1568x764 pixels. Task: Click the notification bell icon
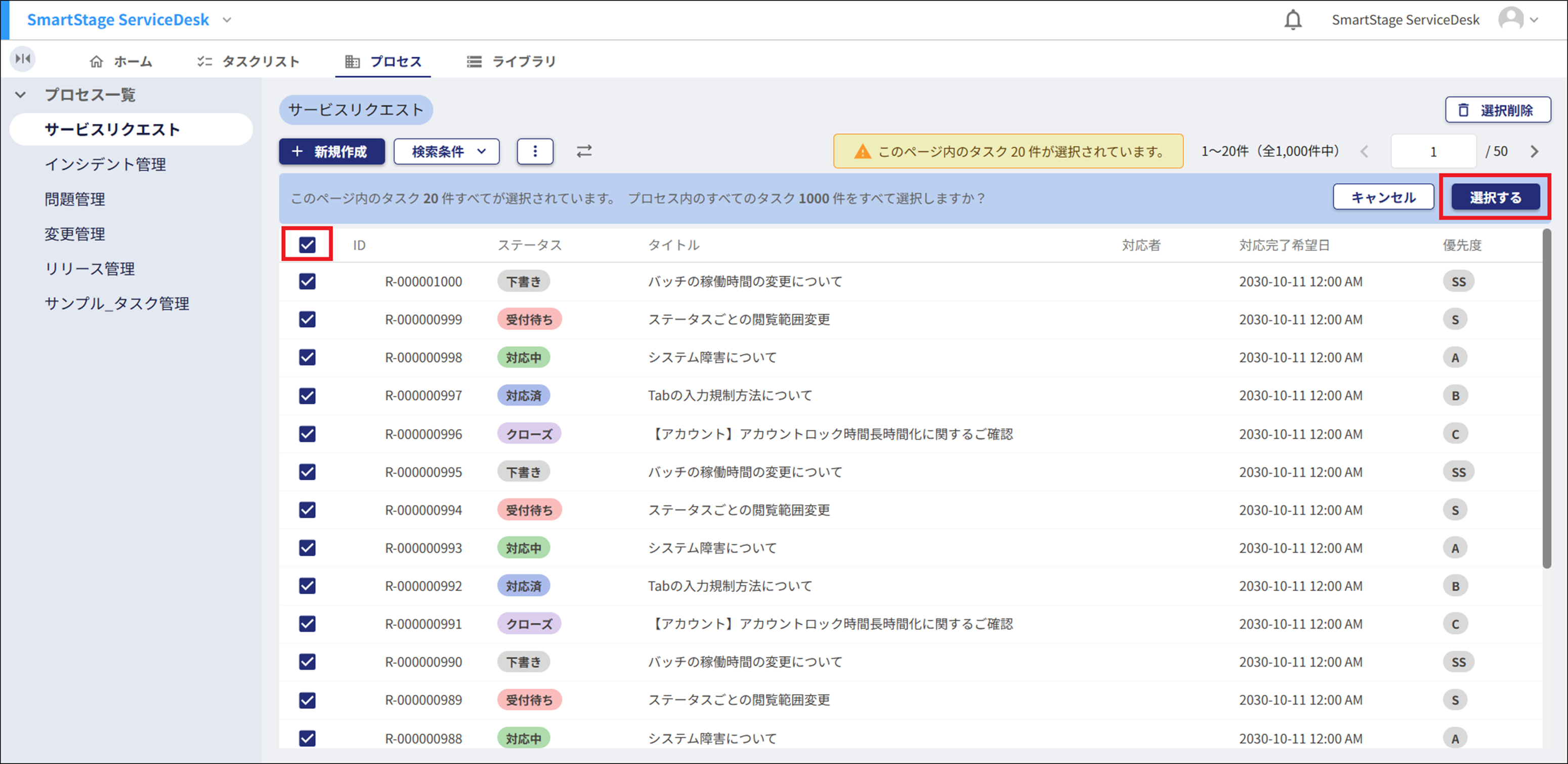pyautogui.click(x=1292, y=20)
